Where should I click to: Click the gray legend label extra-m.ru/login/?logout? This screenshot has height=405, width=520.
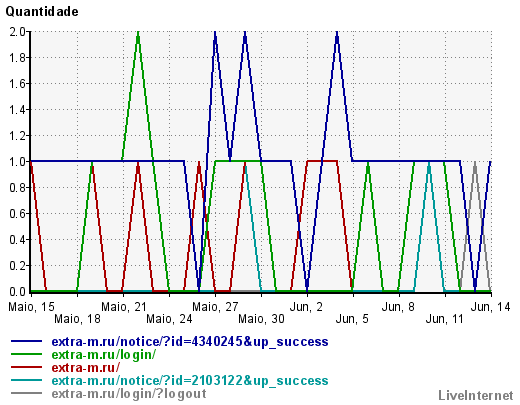[x=129, y=394]
